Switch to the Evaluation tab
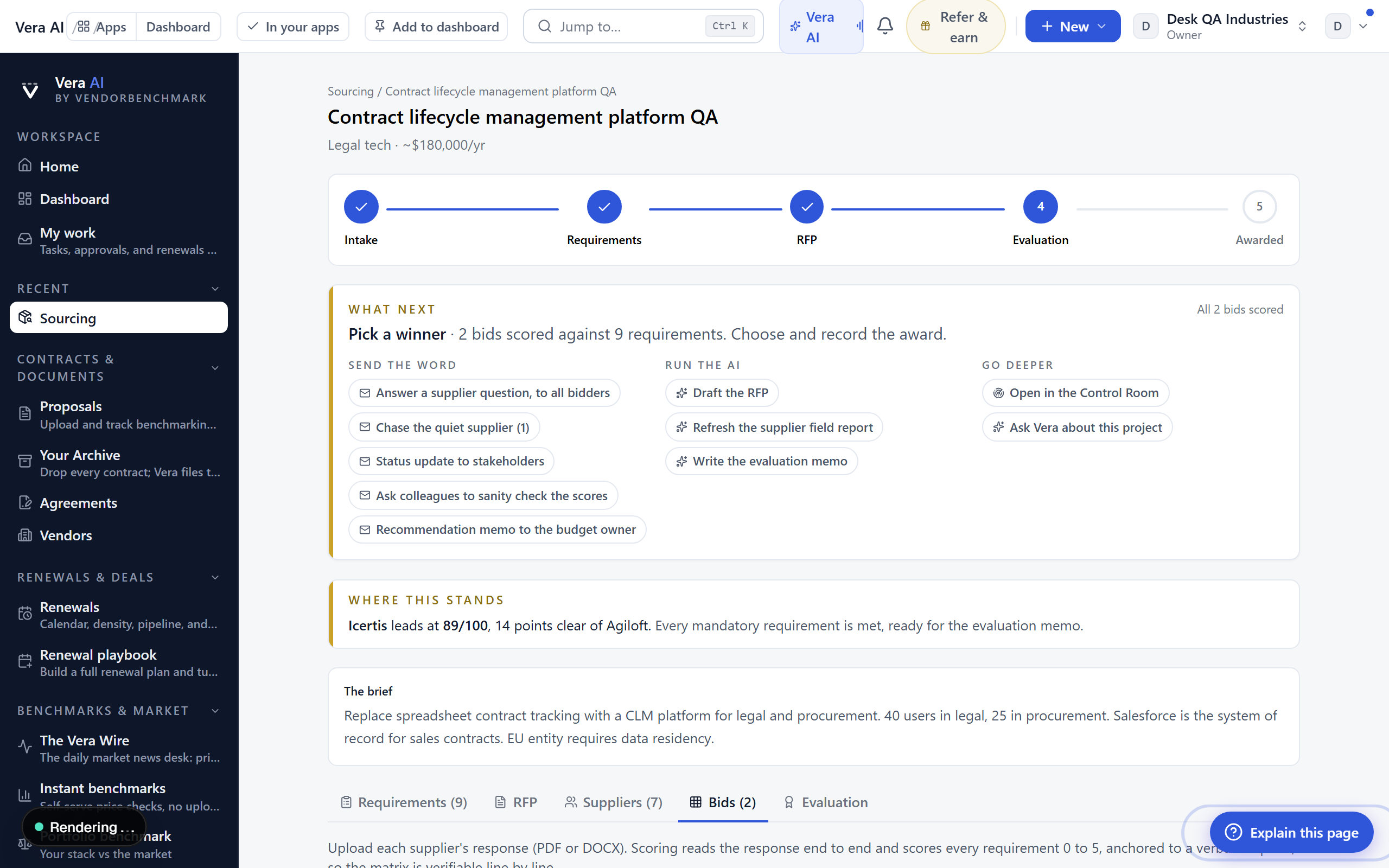This screenshot has height=868, width=1389. click(x=825, y=802)
